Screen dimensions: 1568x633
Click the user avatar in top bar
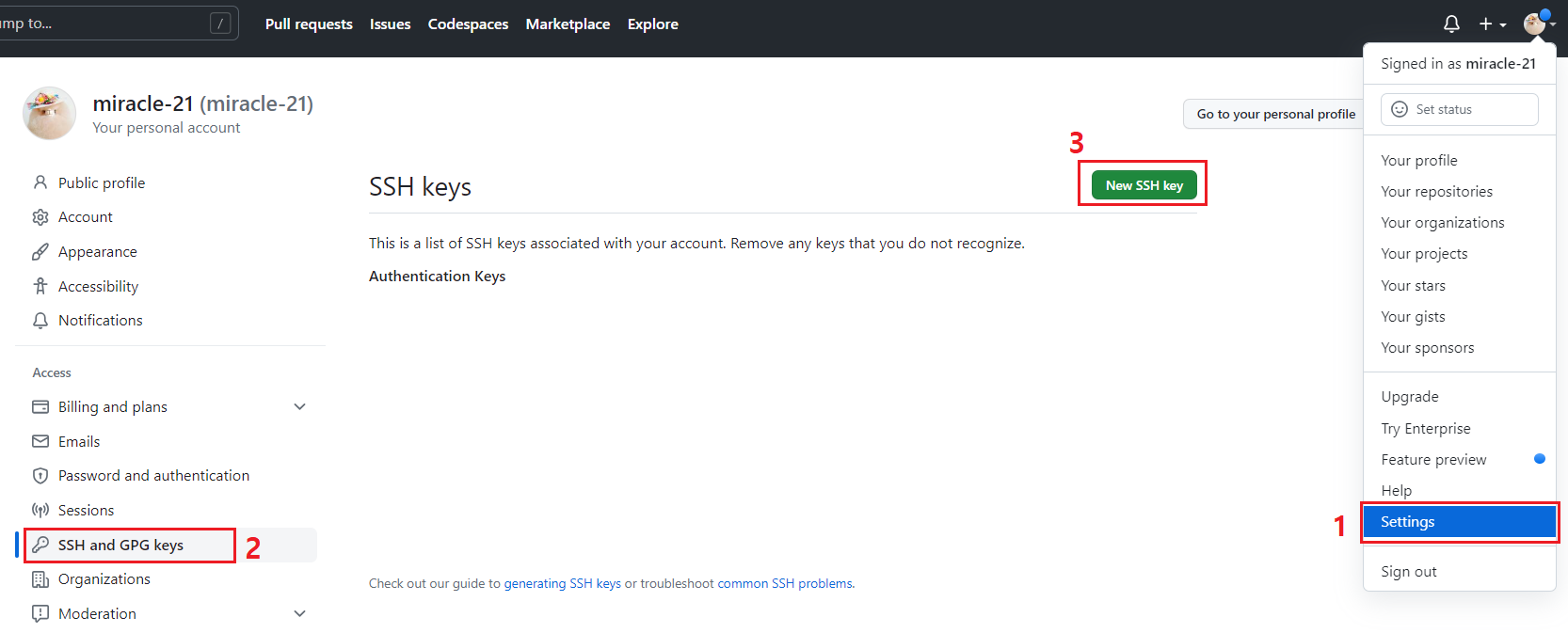[1534, 24]
